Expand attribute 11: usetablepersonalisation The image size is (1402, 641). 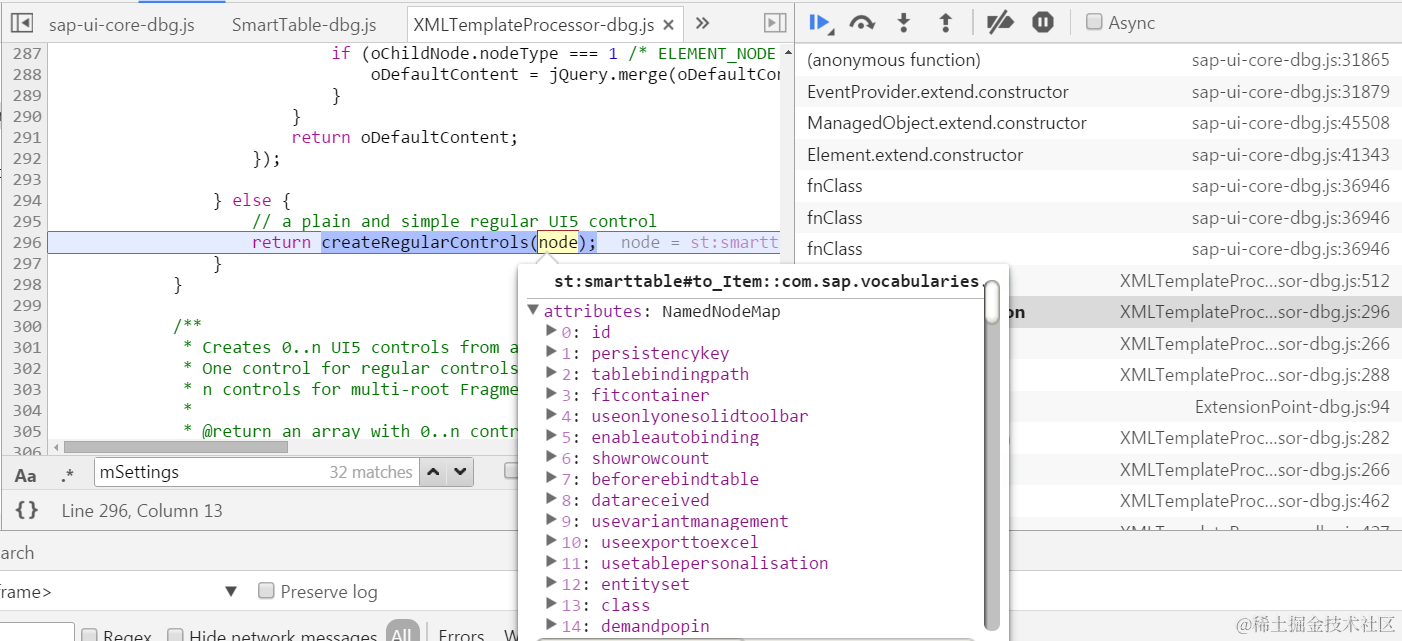[x=551, y=563]
